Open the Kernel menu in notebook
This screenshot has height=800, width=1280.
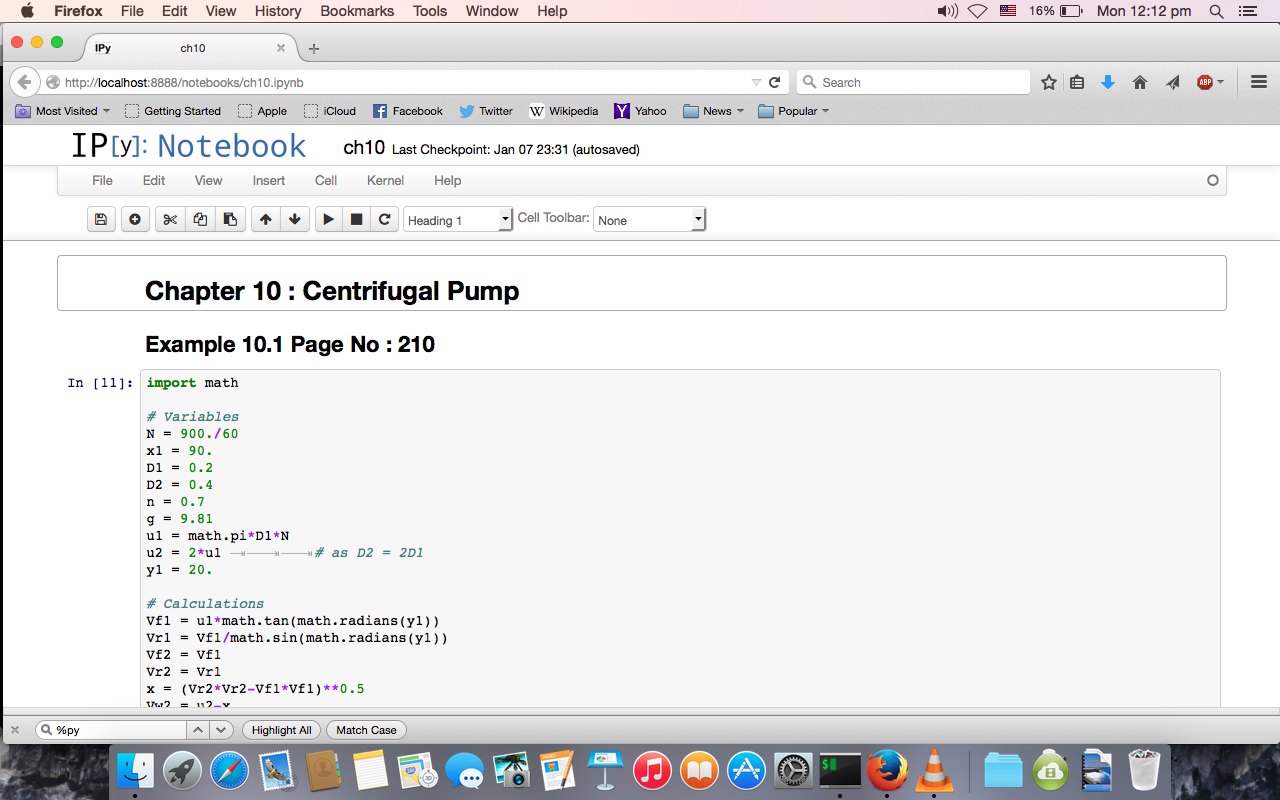tap(385, 181)
